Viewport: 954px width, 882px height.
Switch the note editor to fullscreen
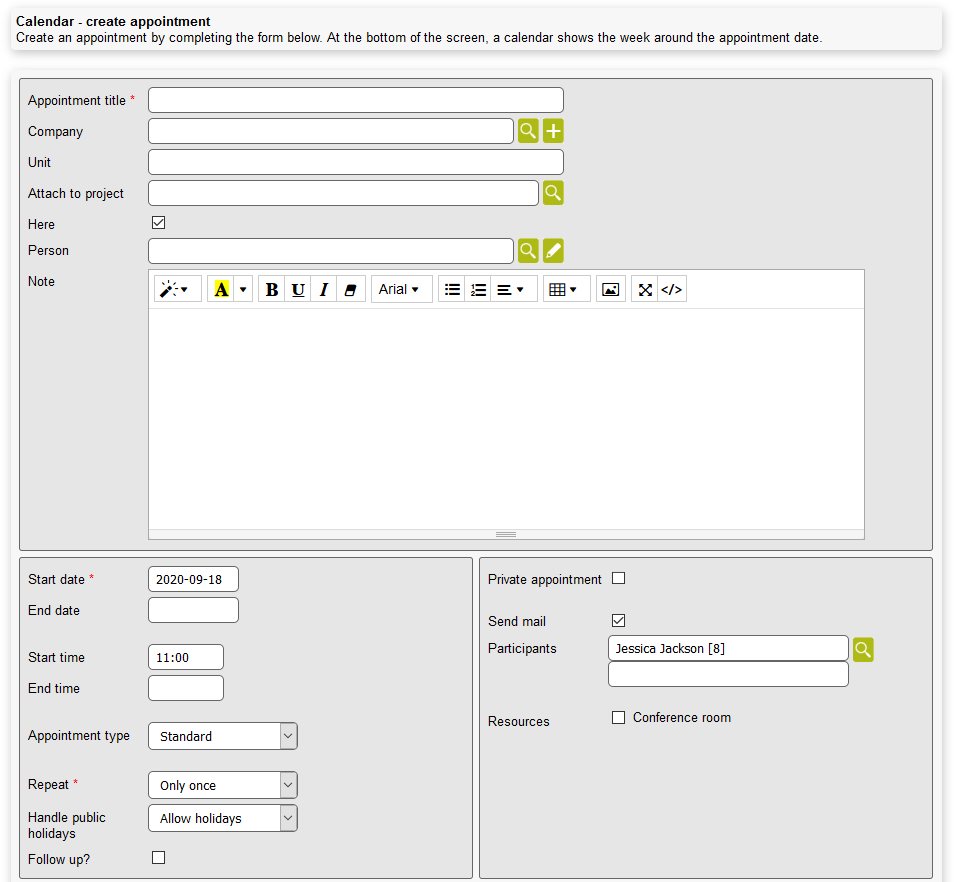pyautogui.click(x=645, y=289)
